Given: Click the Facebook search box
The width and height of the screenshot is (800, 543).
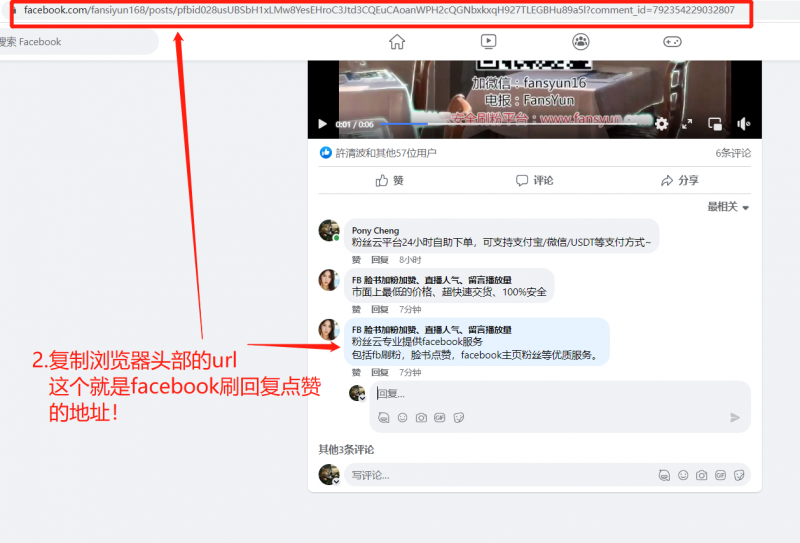Looking at the screenshot, I should pos(77,42).
